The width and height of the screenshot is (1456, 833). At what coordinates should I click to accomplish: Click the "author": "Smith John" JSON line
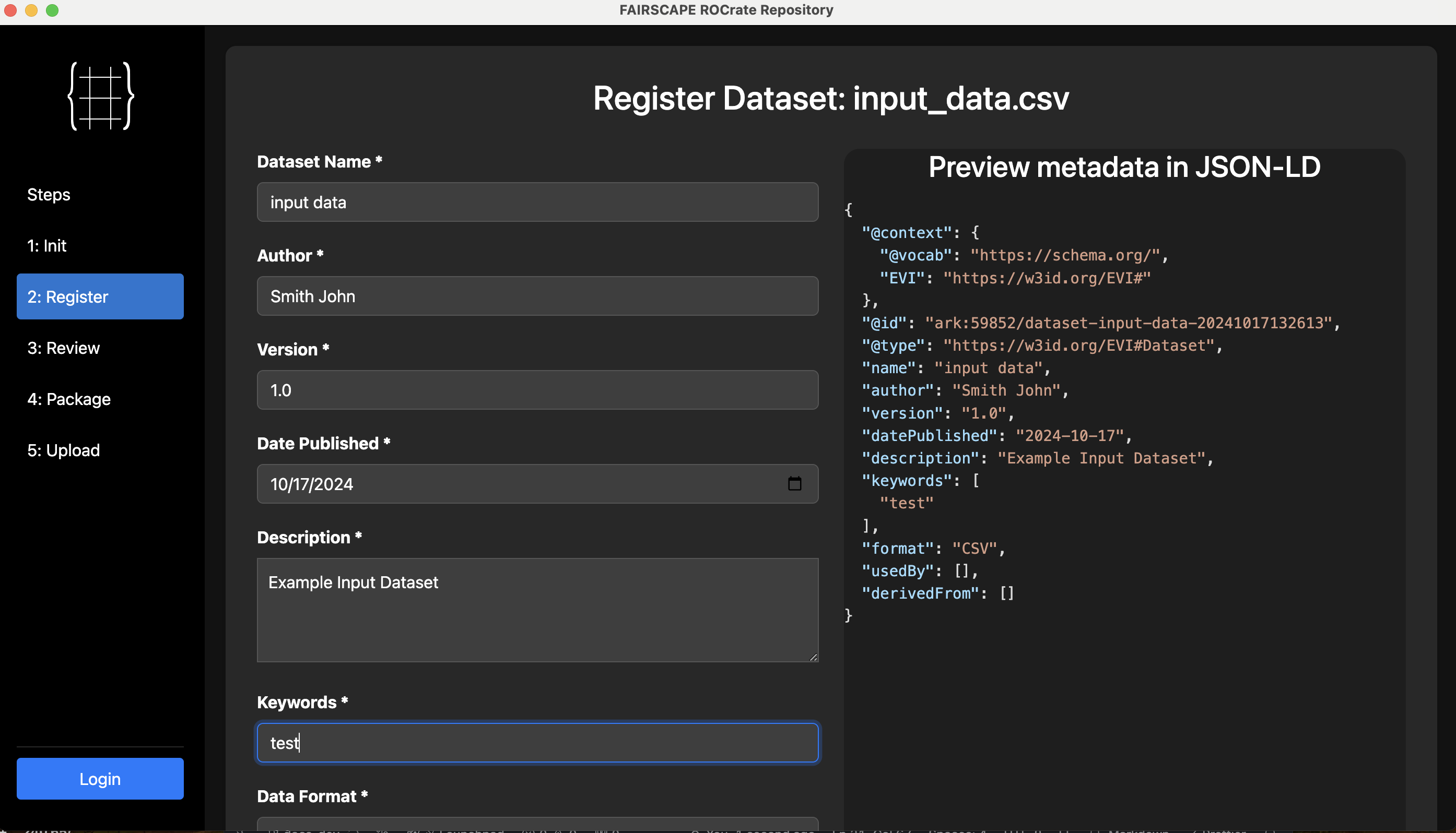pos(965,391)
